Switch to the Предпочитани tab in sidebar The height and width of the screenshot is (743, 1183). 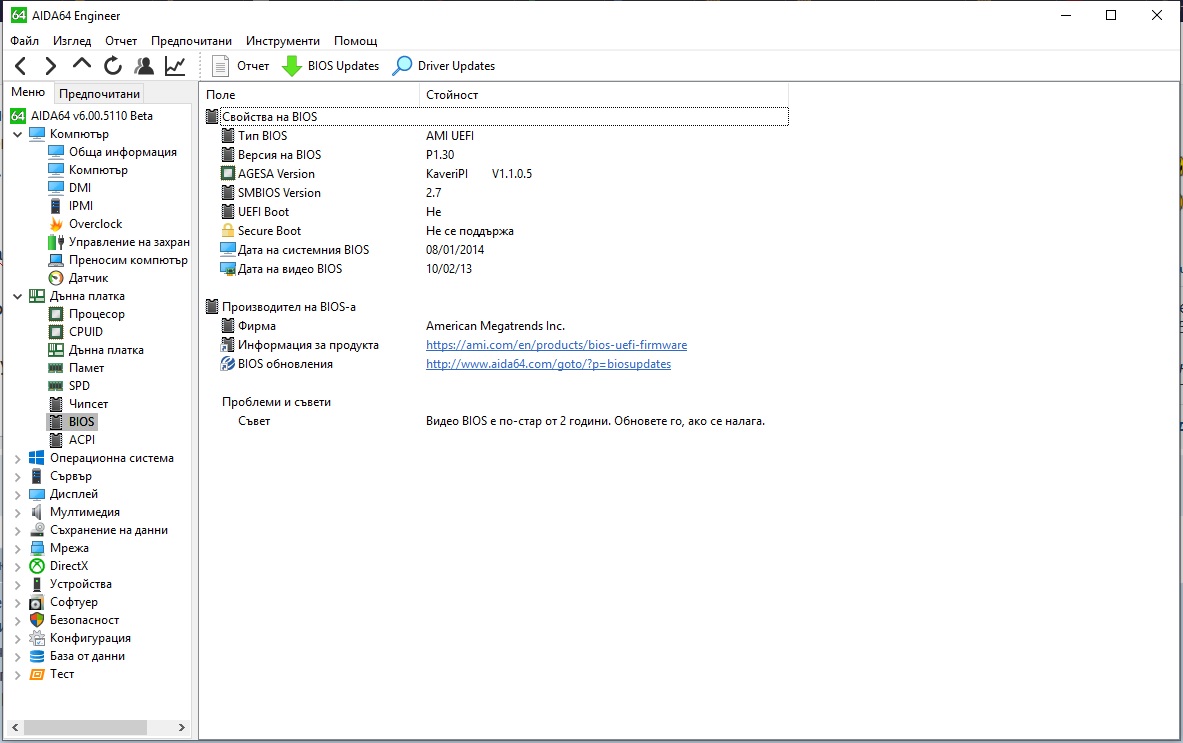(x=100, y=94)
